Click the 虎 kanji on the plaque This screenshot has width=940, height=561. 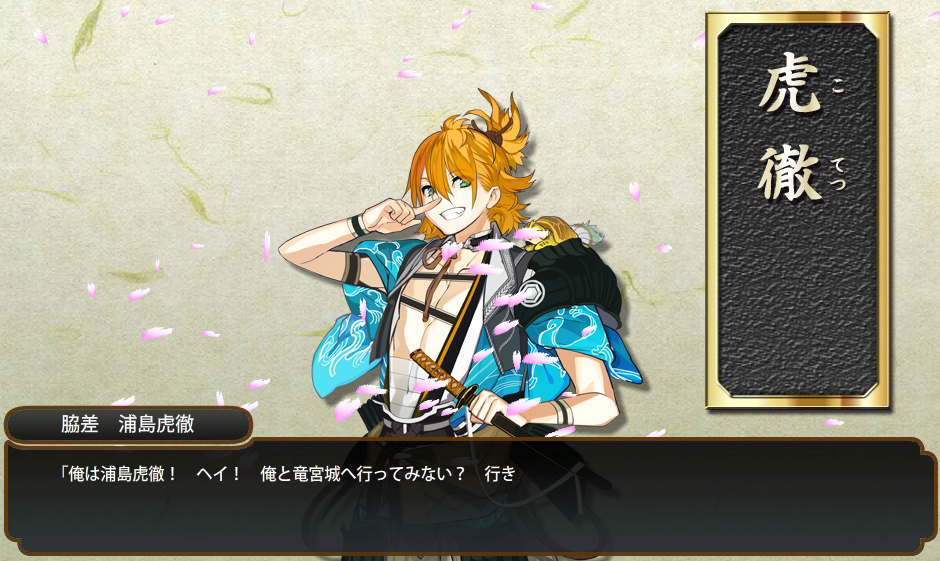tap(790, 83)
